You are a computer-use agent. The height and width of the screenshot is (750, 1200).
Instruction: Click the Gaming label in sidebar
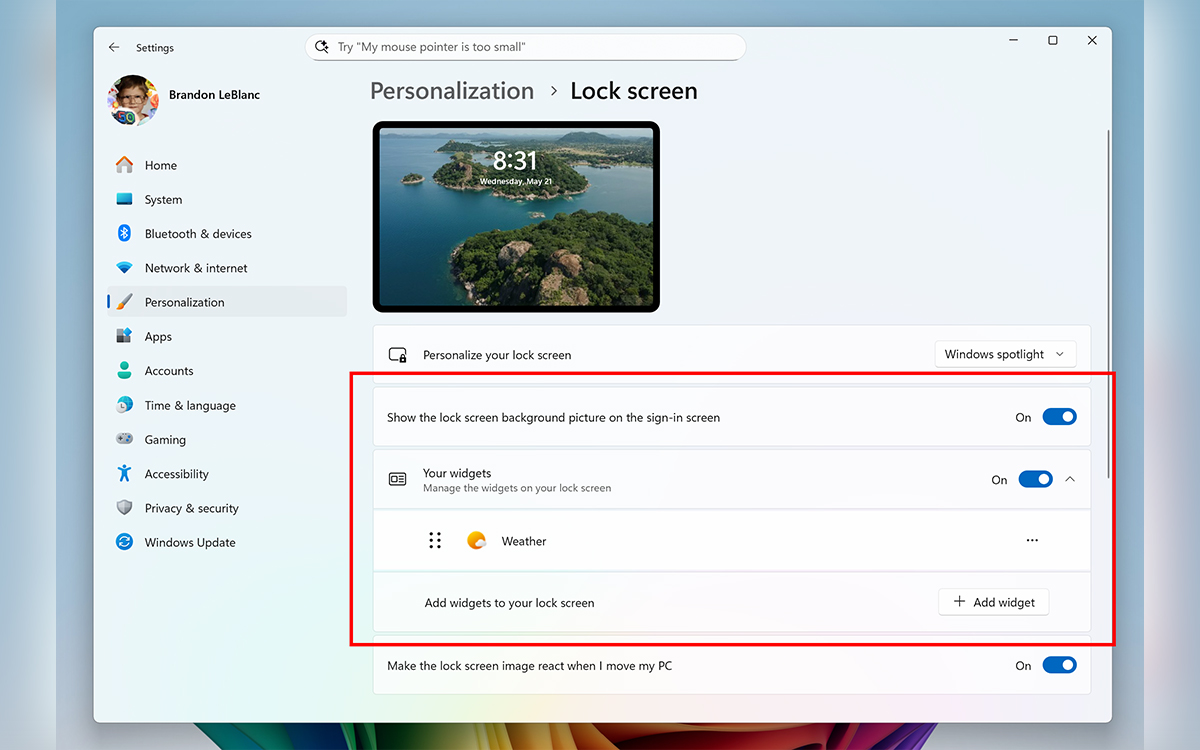(165, 439)
